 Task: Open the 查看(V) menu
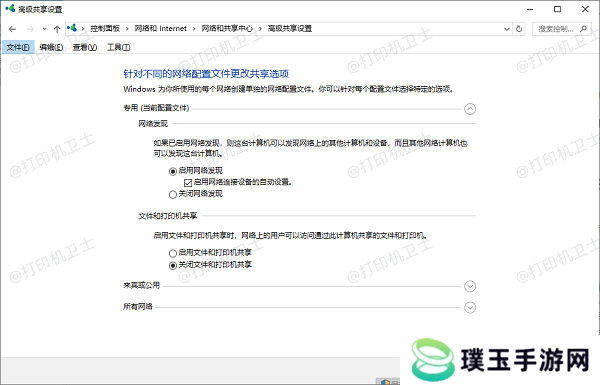[85, 47]
